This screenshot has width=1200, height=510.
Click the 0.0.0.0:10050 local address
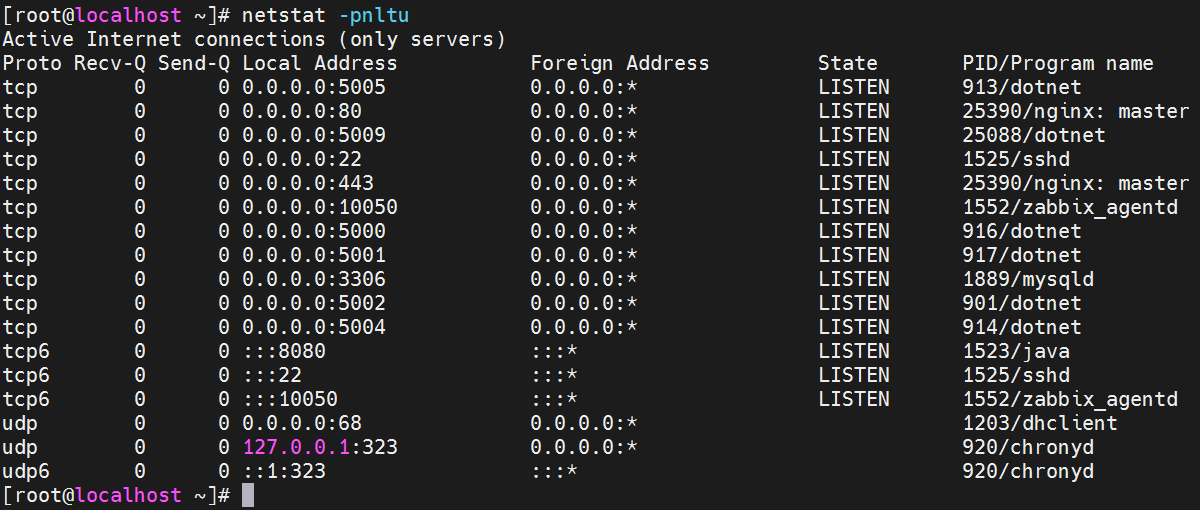coord(319,207)
